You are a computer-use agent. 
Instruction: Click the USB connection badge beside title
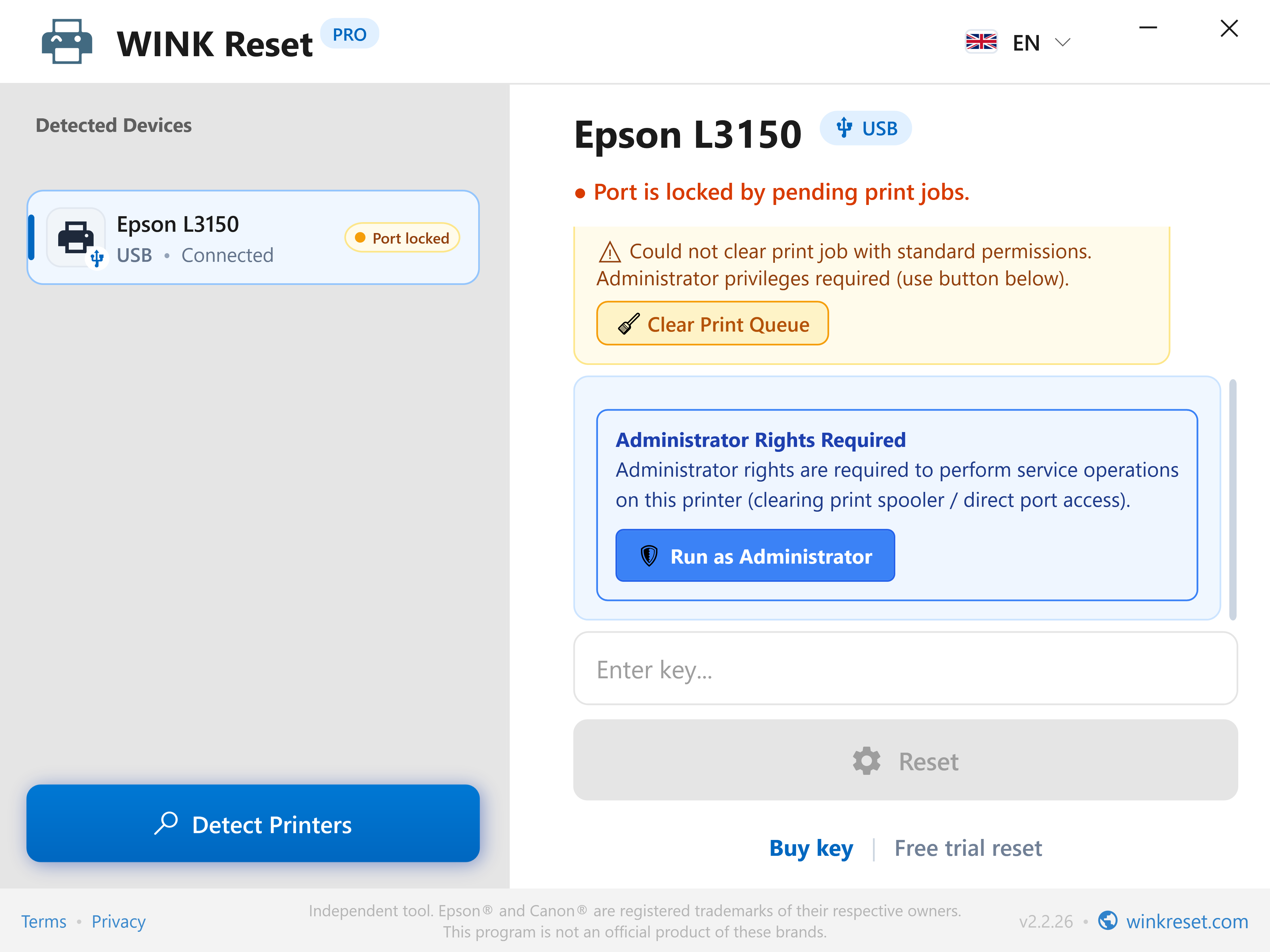(x=866, y=128)
